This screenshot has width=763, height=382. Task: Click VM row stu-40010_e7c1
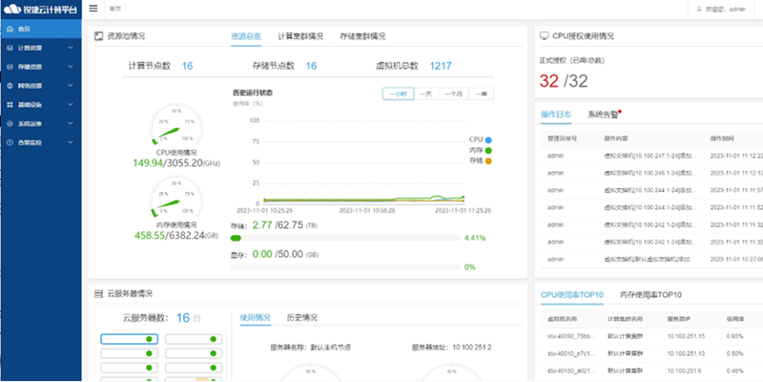point(652,353)
